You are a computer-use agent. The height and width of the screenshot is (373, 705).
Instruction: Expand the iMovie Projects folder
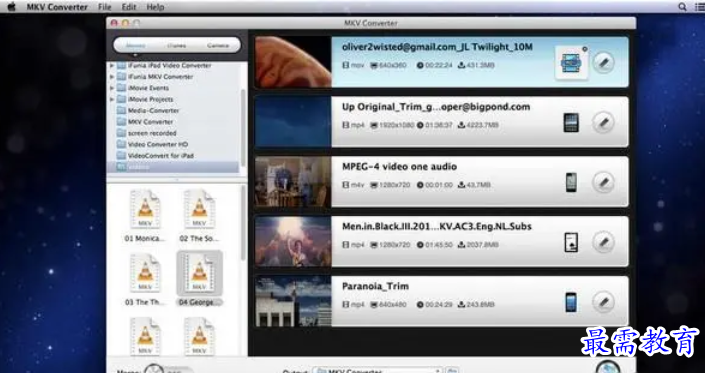click(112, 99)
